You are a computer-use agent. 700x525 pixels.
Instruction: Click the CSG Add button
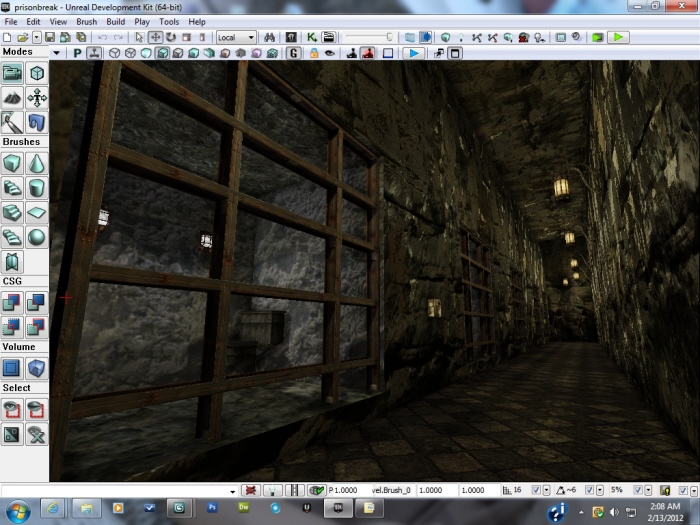click(12, 302)
